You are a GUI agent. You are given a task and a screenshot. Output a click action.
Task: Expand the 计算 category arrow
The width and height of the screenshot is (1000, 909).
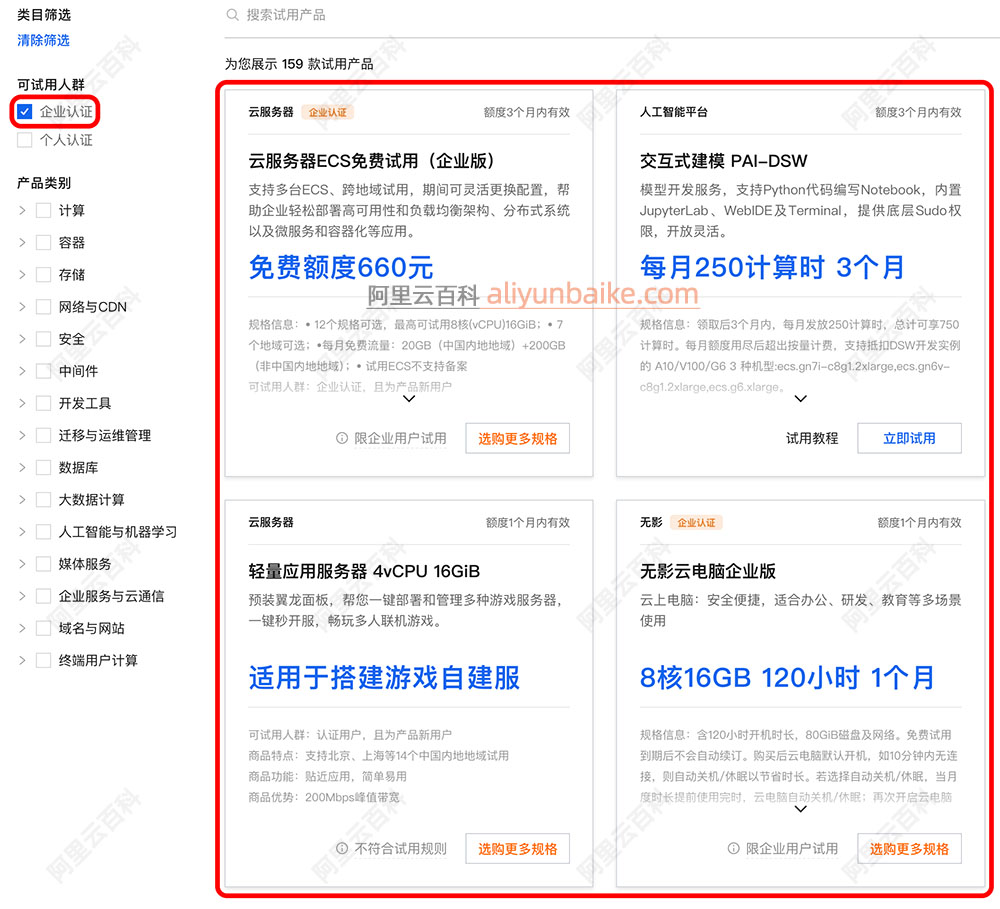click(22, 211)
